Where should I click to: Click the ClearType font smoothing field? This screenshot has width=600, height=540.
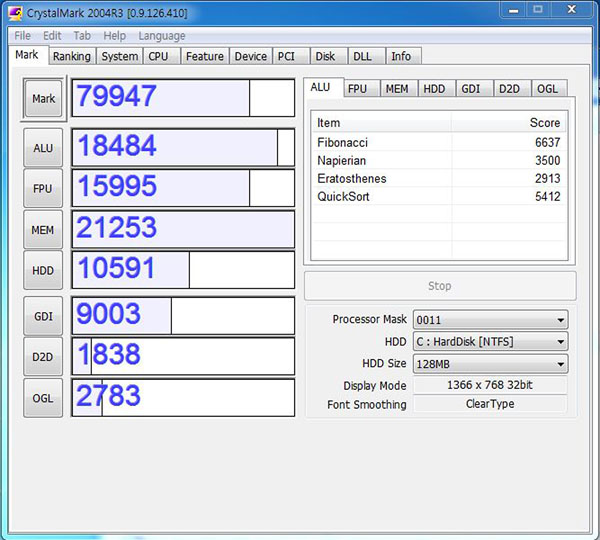click(x=490, y=404)
